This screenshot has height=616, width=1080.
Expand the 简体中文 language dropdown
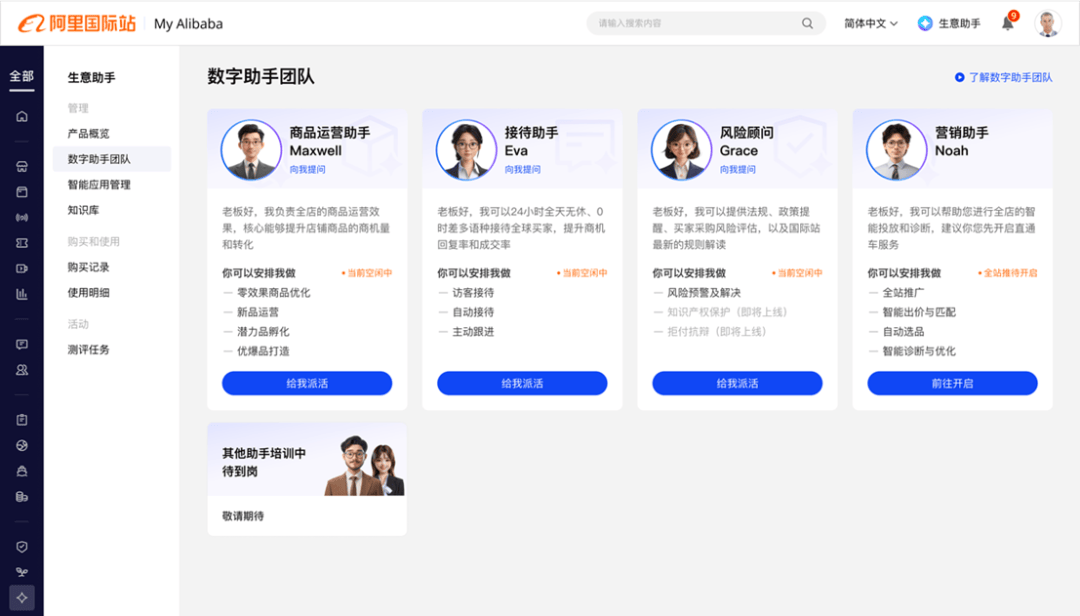click(x=870, y=23)
